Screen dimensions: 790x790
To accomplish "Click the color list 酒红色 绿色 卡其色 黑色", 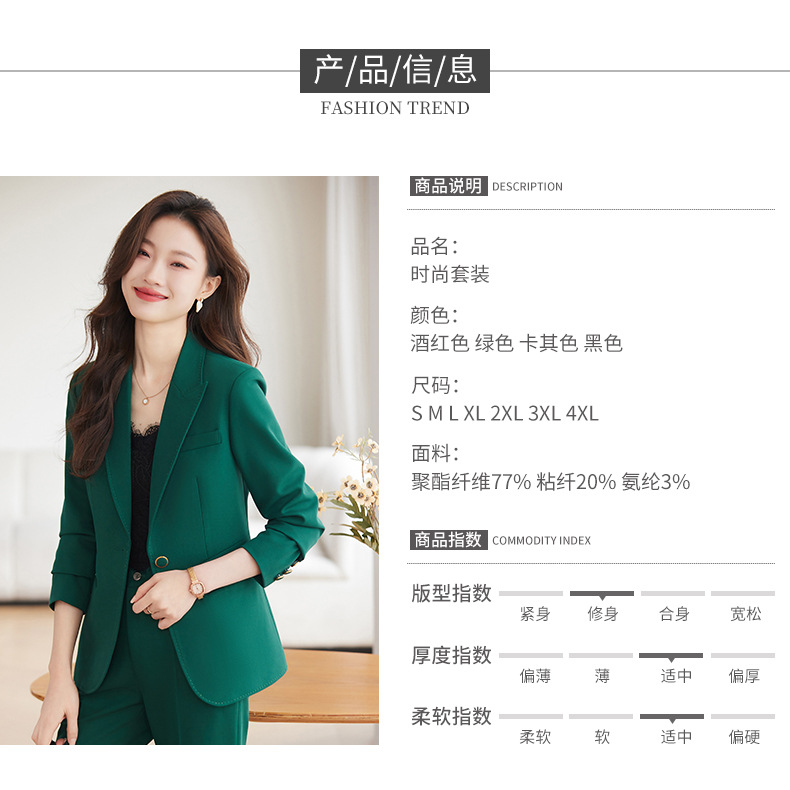I will 516,344.
